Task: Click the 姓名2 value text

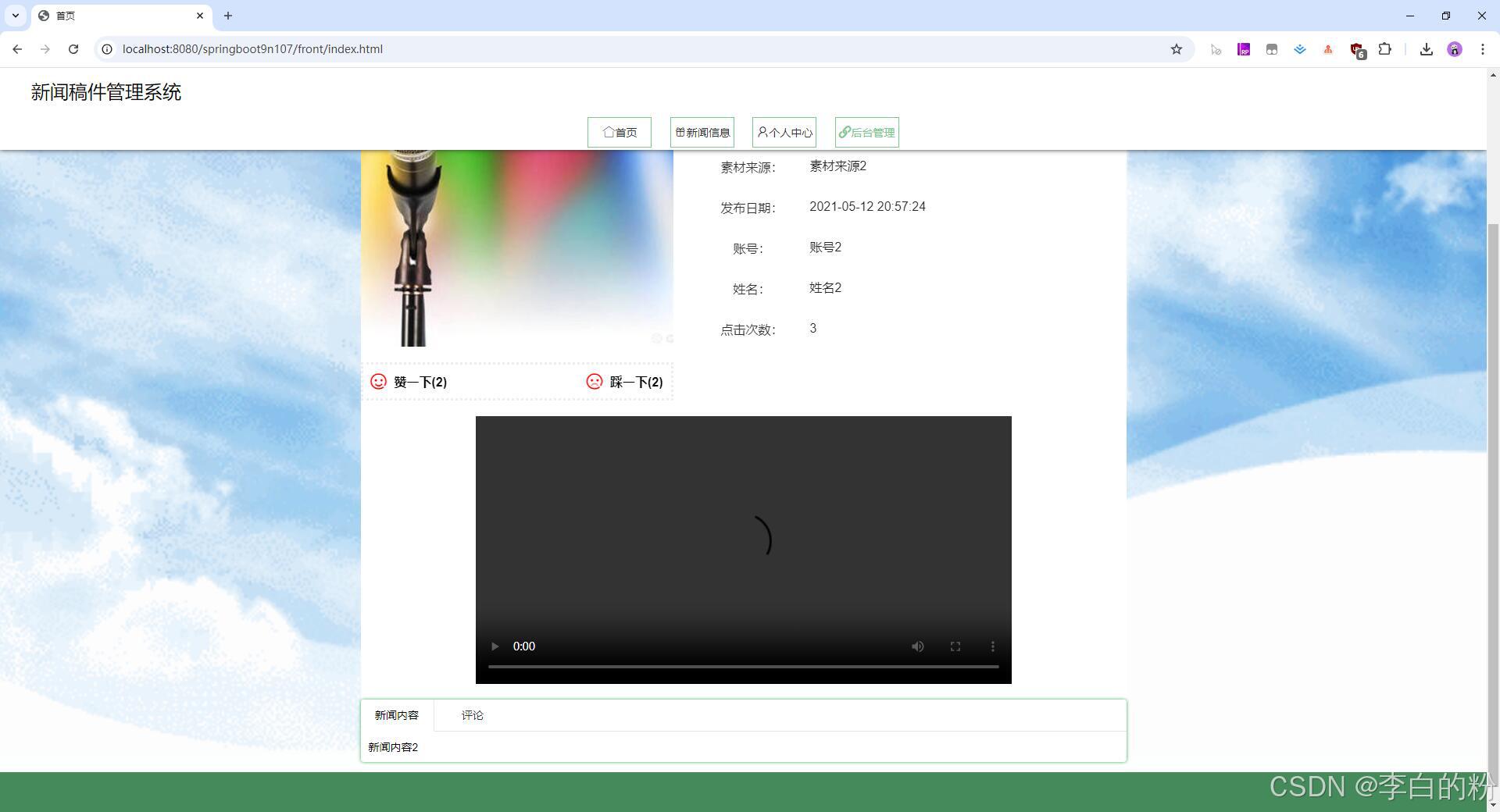Action: click(825, 288)
